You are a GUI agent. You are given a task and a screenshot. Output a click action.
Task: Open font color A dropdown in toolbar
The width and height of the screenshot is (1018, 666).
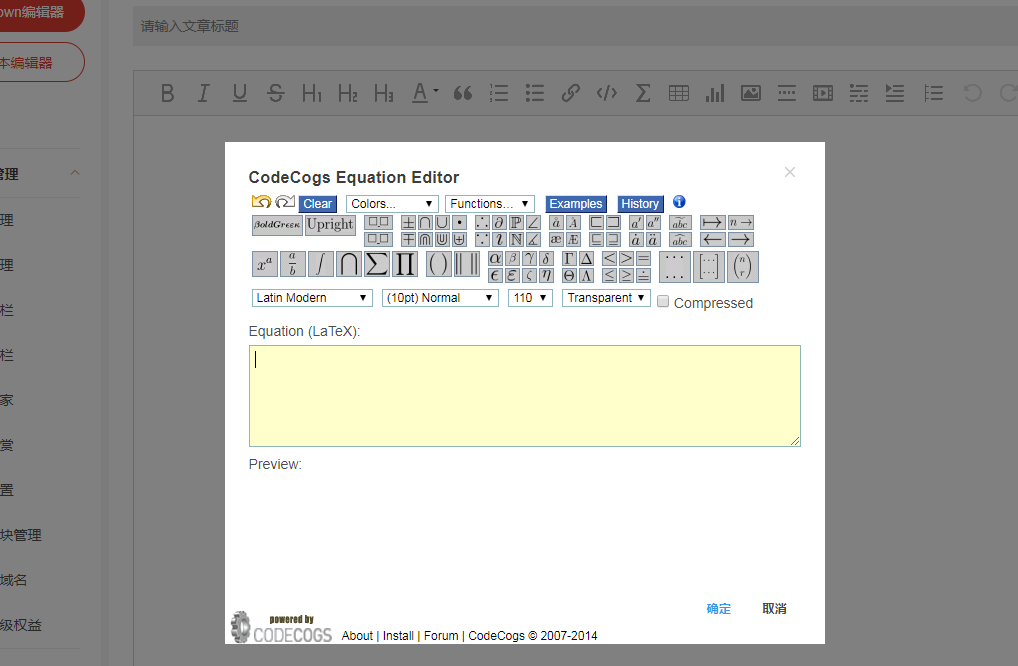[425, 93]
